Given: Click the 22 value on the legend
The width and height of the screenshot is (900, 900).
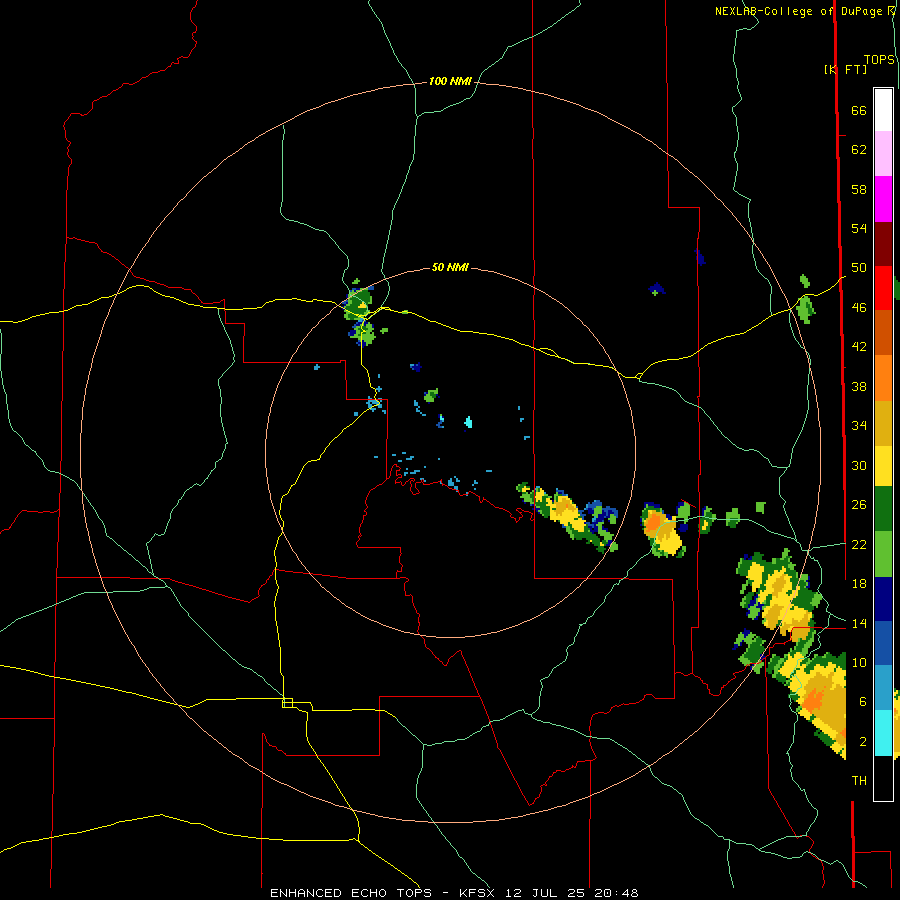Looking at the screenshot, I should (x=859, y=544).
